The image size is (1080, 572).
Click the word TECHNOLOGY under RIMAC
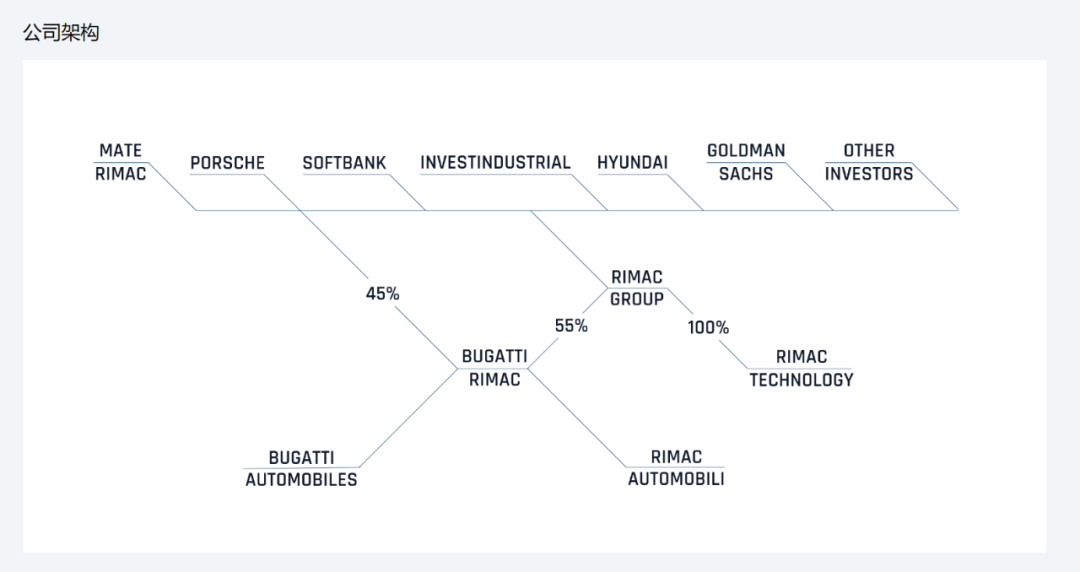point(801,380)
